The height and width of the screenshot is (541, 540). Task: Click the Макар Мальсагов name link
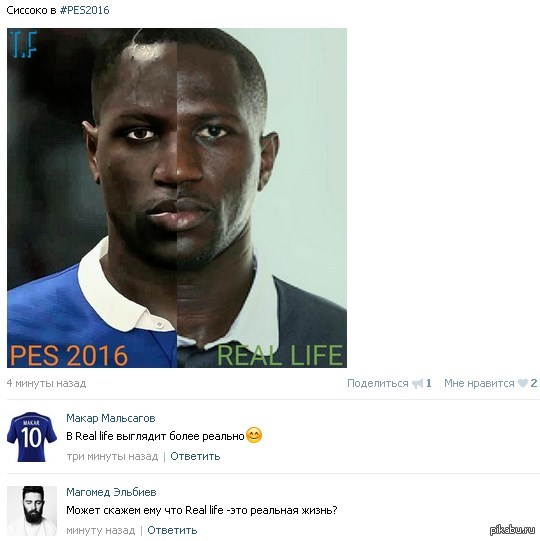[111, 418]
